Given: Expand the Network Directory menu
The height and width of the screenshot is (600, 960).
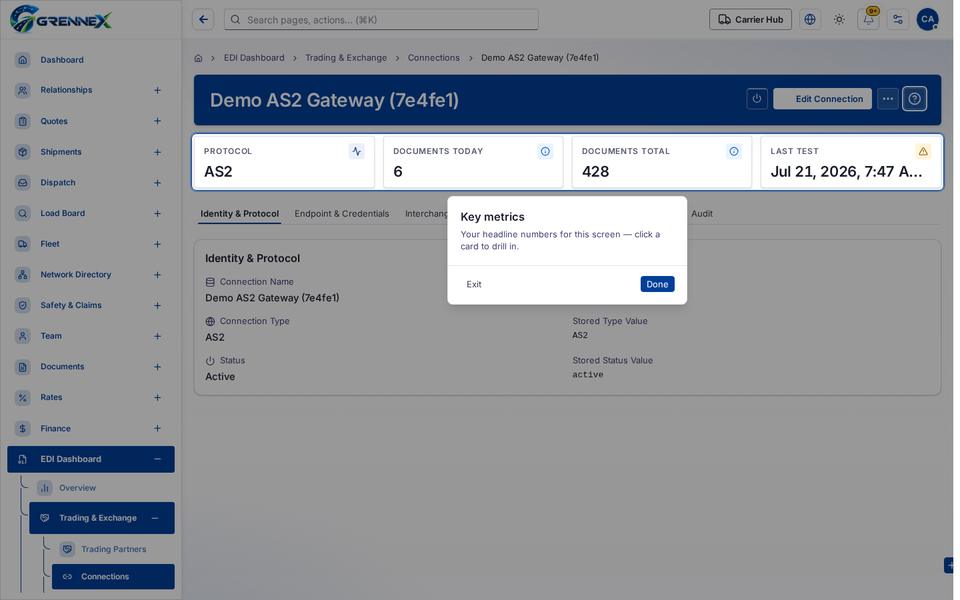Looking at the screenshot, I should 157,274.
